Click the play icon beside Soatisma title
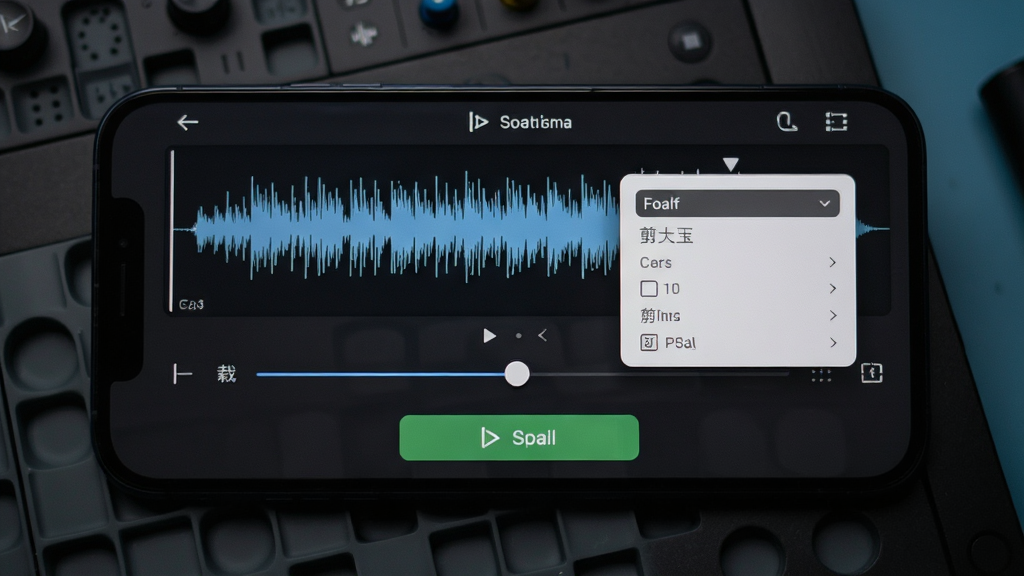This screenshot has height=576, width=1024. click(478, 122)
